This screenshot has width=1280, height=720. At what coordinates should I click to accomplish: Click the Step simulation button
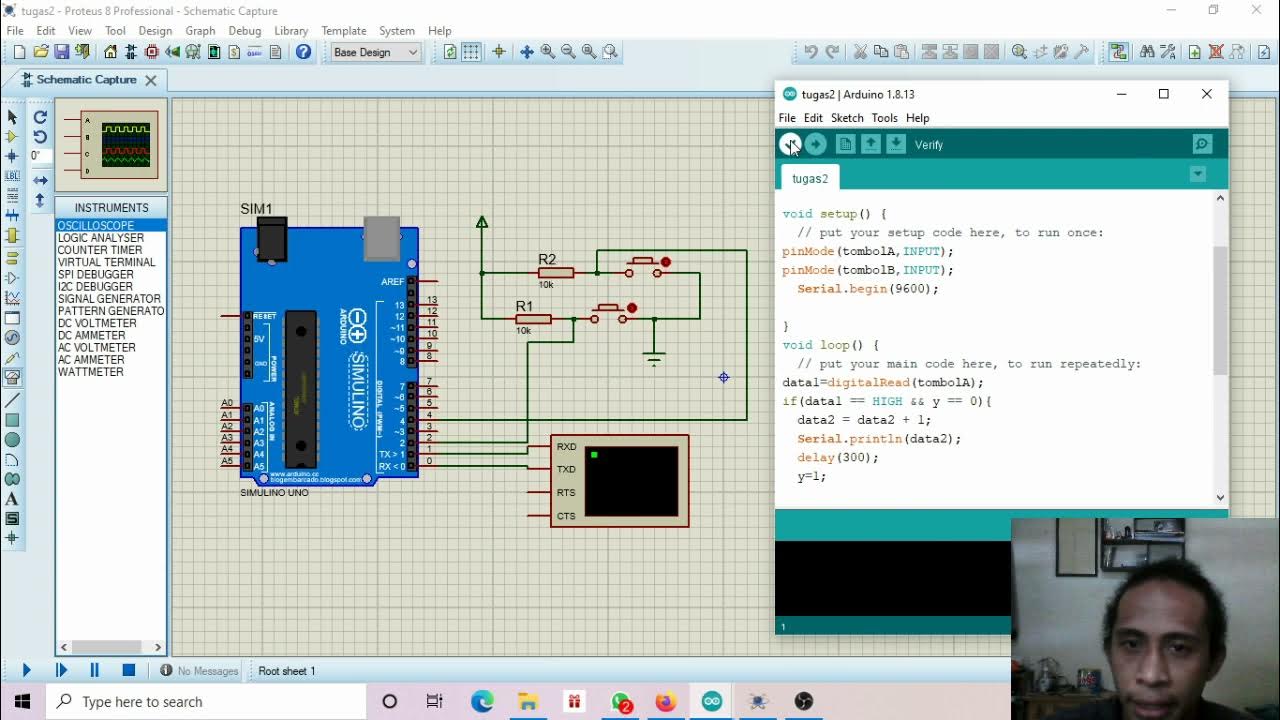pos(61,671)
